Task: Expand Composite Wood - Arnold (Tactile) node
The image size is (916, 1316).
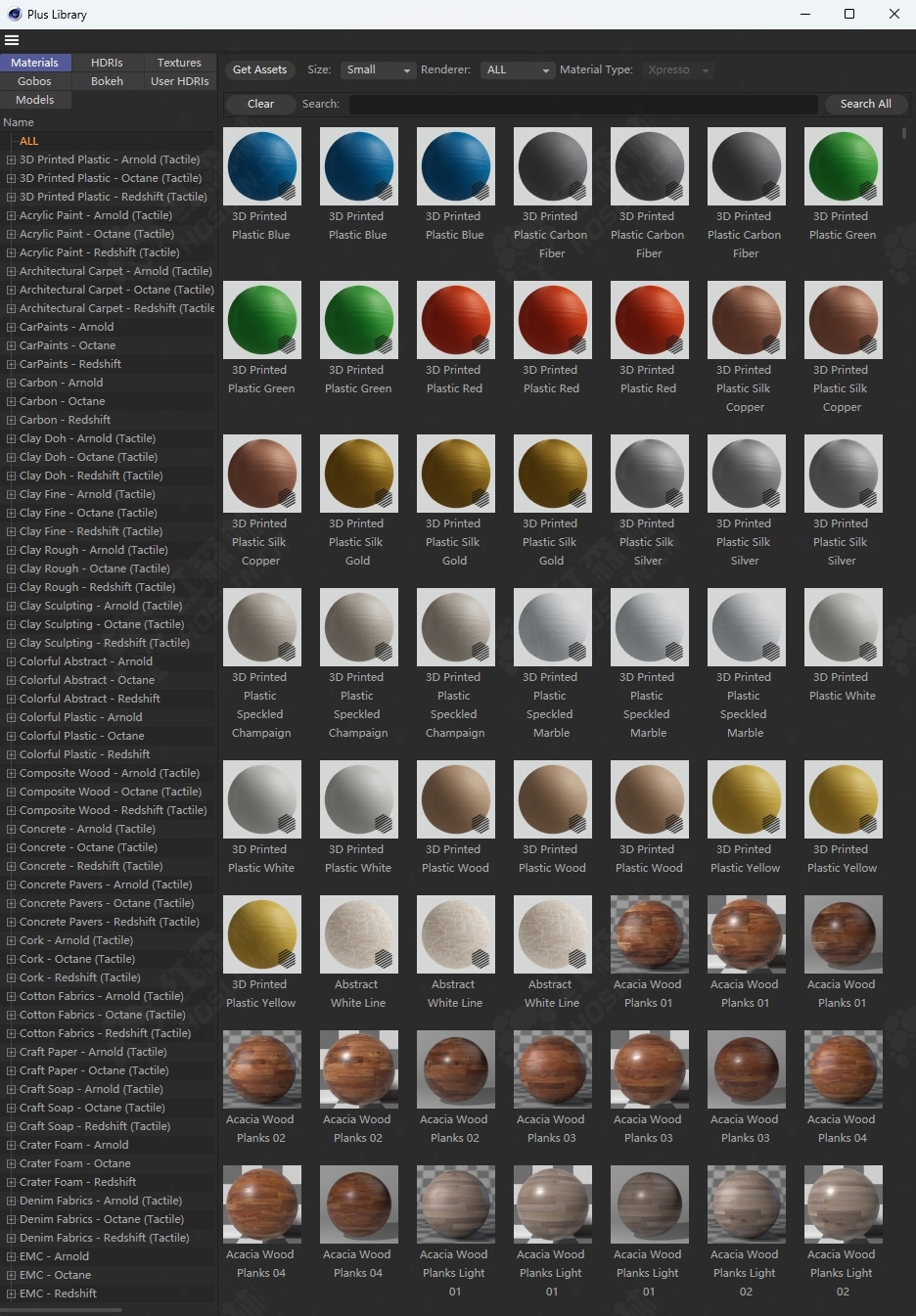Action: pos(11,773)
